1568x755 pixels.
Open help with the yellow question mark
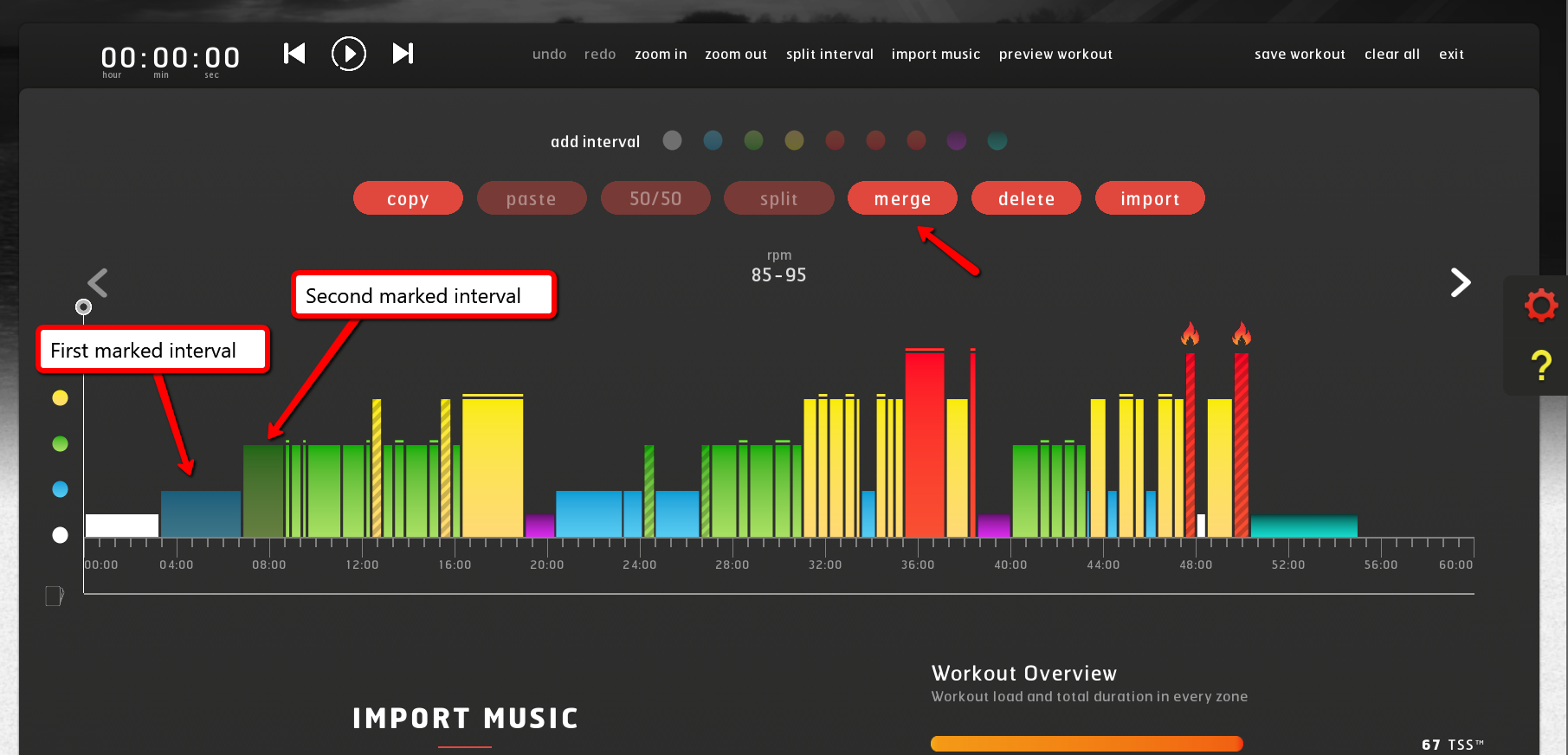pyautogui.click(x=1540, y=365)
